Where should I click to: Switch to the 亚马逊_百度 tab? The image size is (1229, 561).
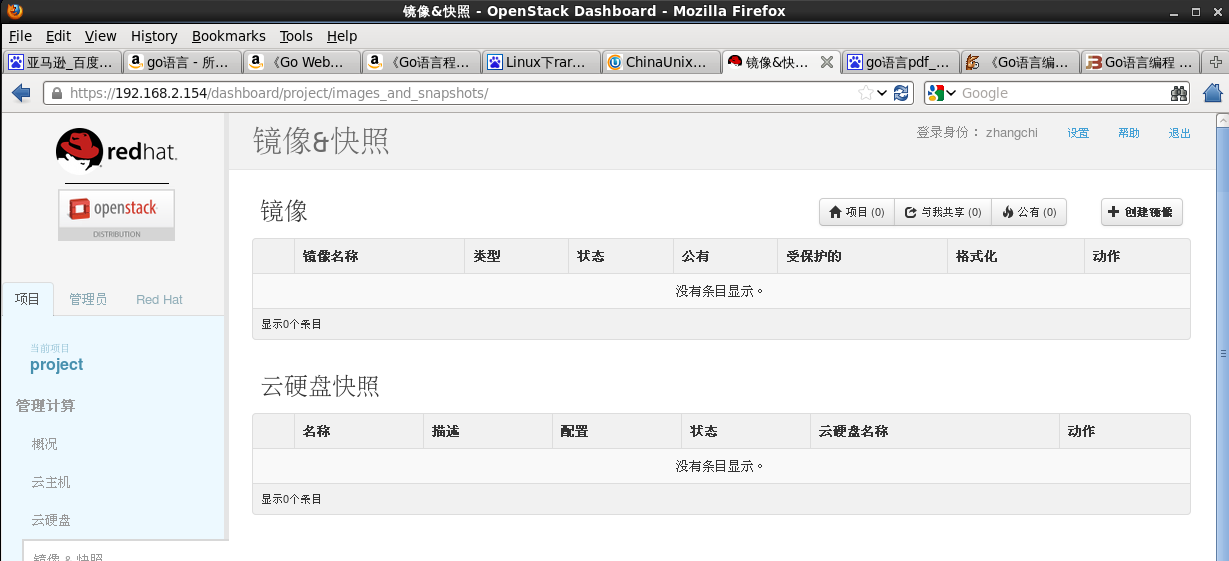(63, 62)
